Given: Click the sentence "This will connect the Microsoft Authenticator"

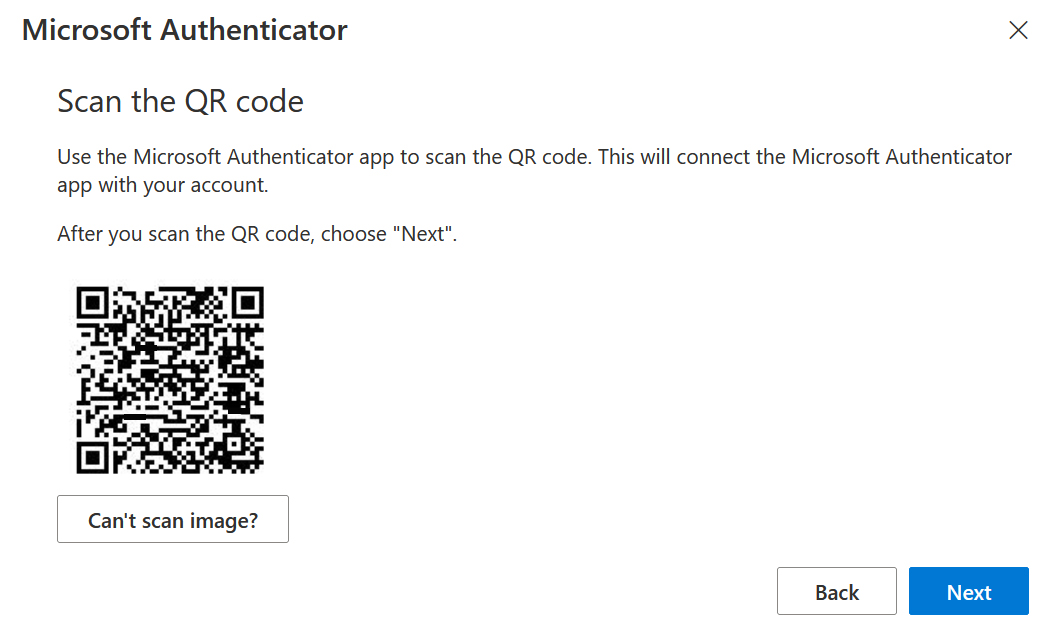Looking at the screenshot, I should point(805,157).
